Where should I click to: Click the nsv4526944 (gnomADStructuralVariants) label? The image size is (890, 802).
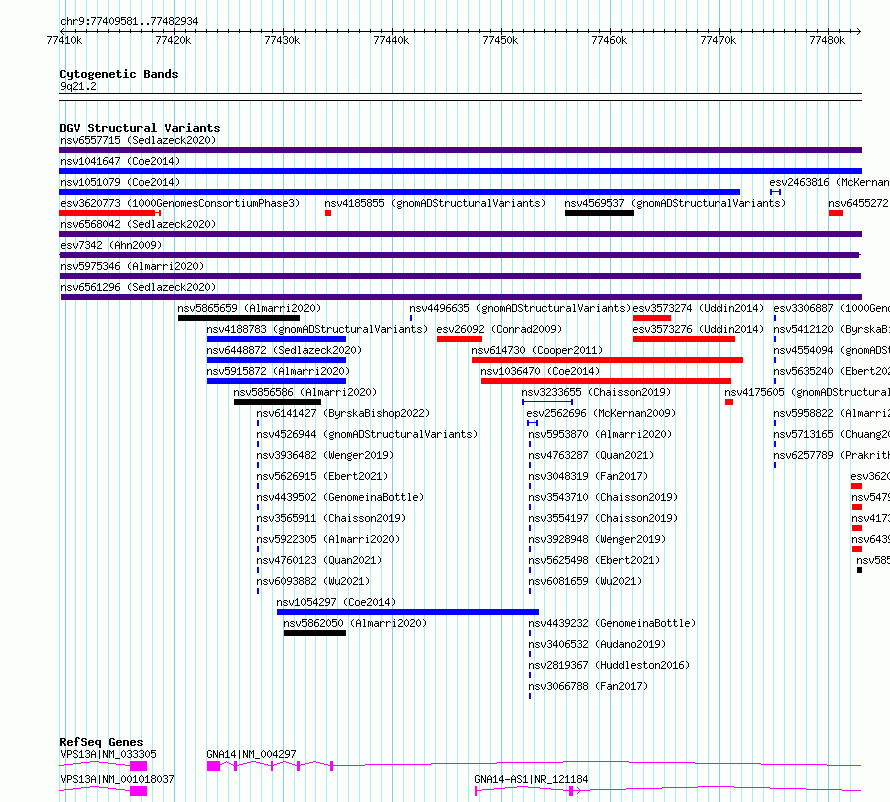coord(367,435)
